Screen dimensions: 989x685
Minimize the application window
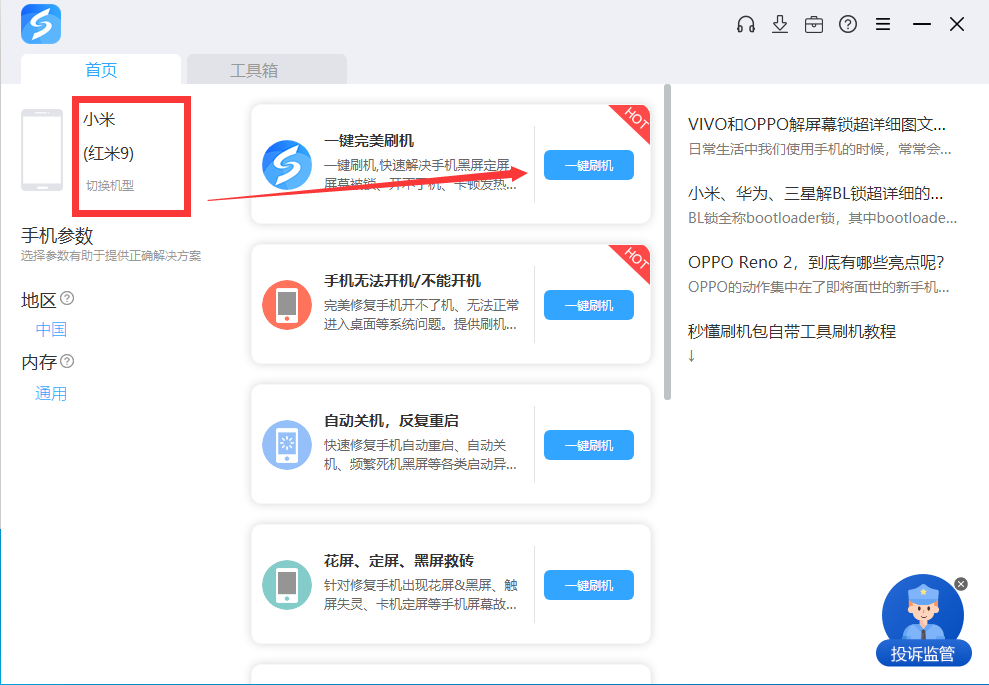(922, 25)
